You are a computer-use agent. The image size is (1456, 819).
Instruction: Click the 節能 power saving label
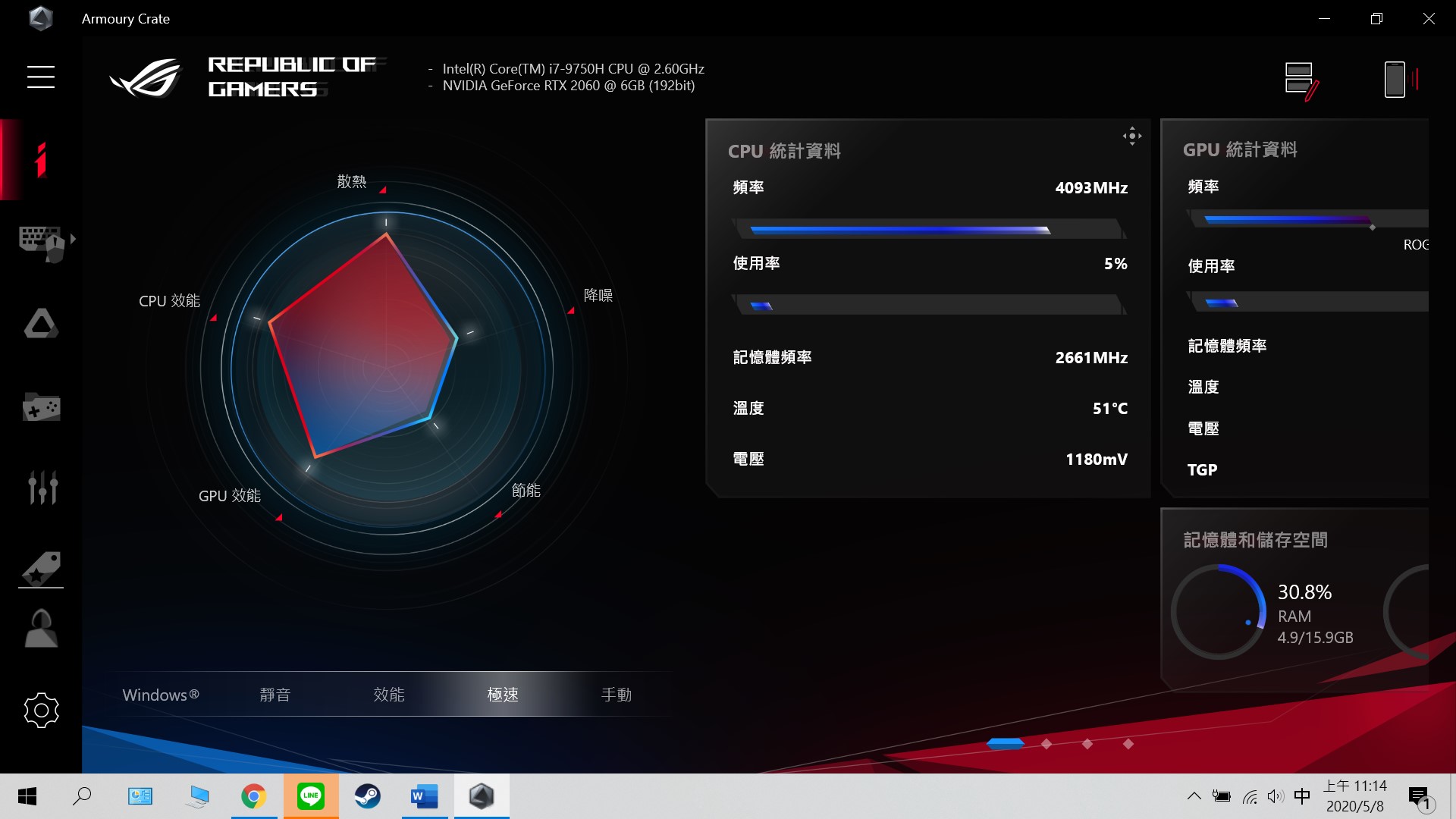coord(526,491)
